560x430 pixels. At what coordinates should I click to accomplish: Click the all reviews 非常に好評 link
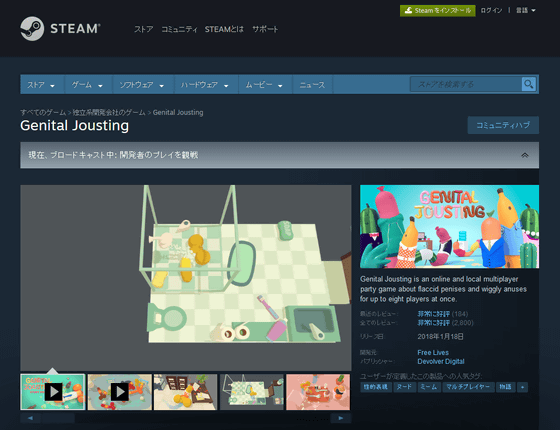(x=434, y=323)
